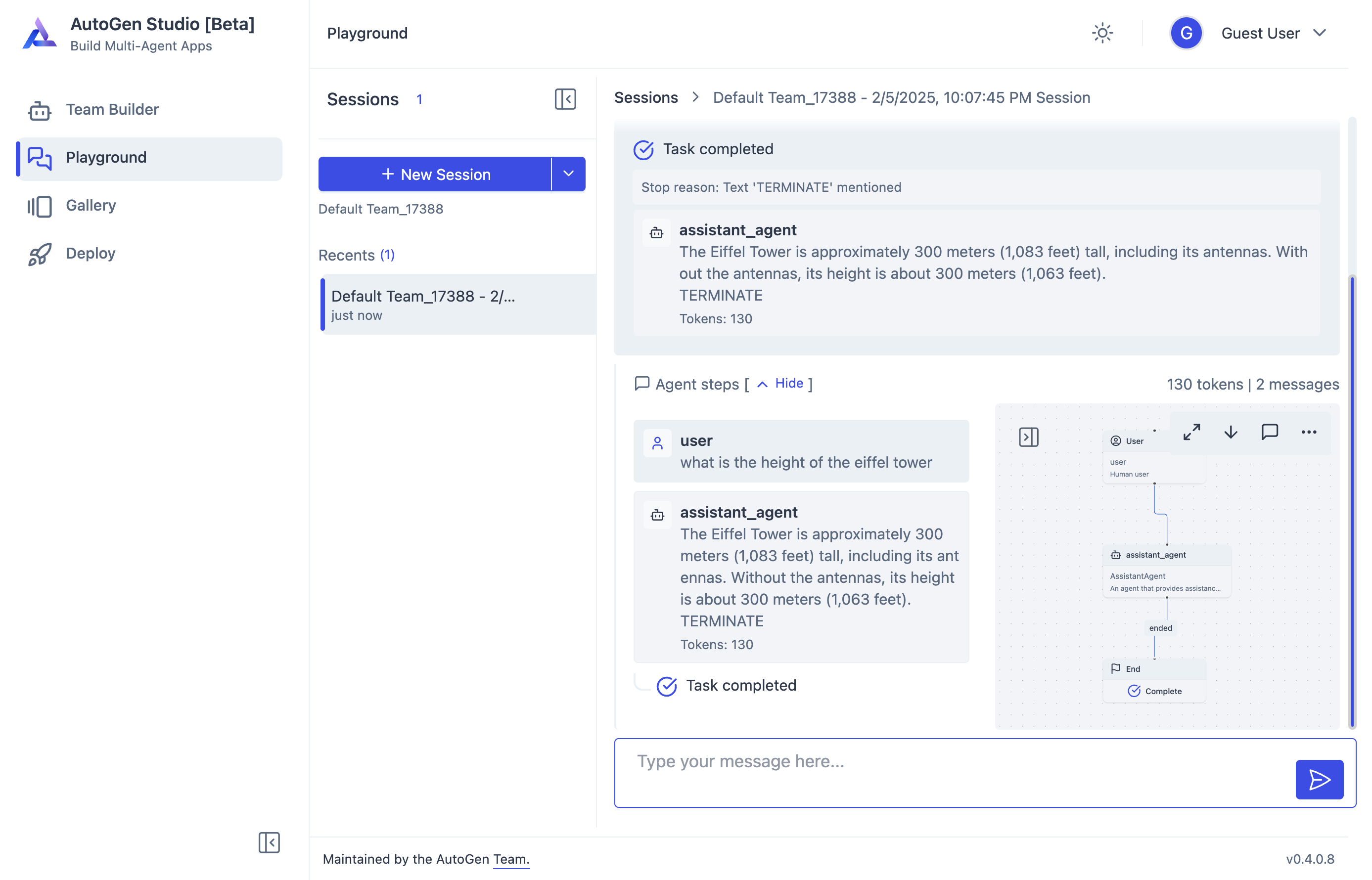Click Sessions in the breadcrumb

(646, 97)
